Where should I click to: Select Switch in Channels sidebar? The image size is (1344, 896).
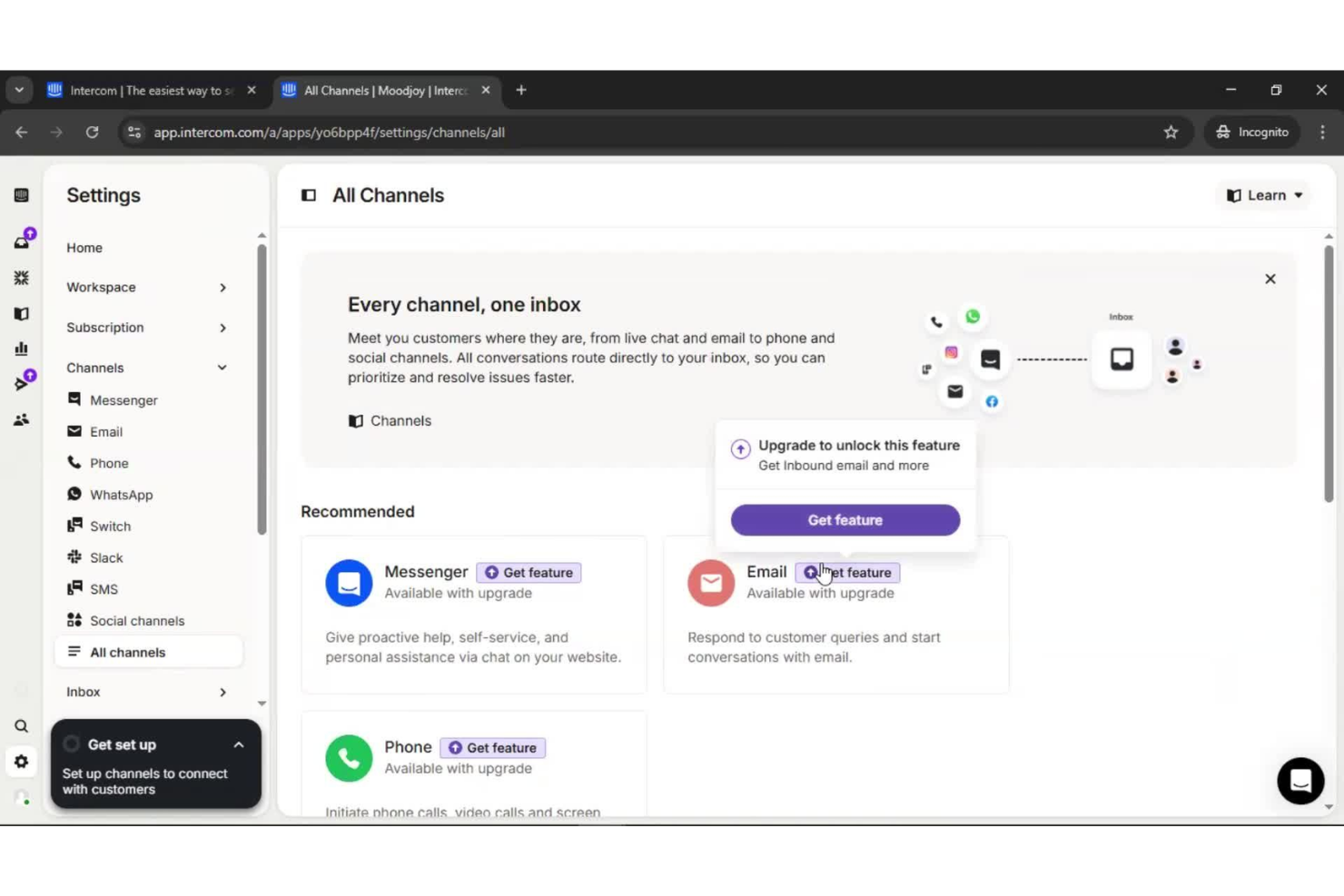[110, 527]
